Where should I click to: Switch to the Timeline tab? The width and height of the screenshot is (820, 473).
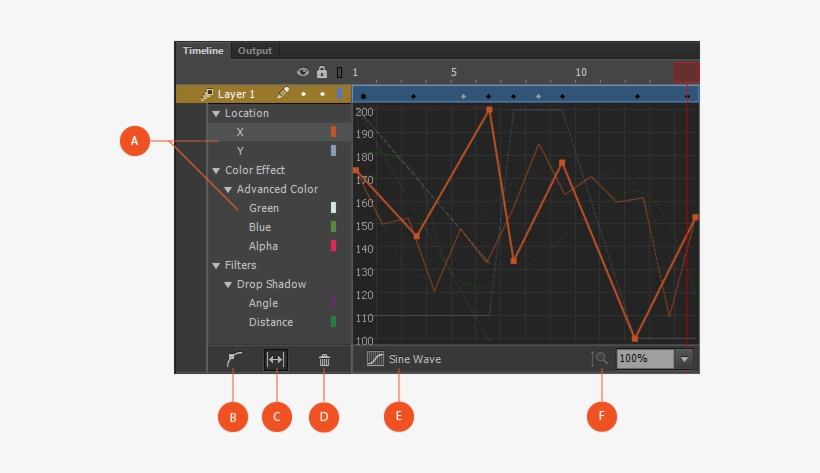coord(203,51)
